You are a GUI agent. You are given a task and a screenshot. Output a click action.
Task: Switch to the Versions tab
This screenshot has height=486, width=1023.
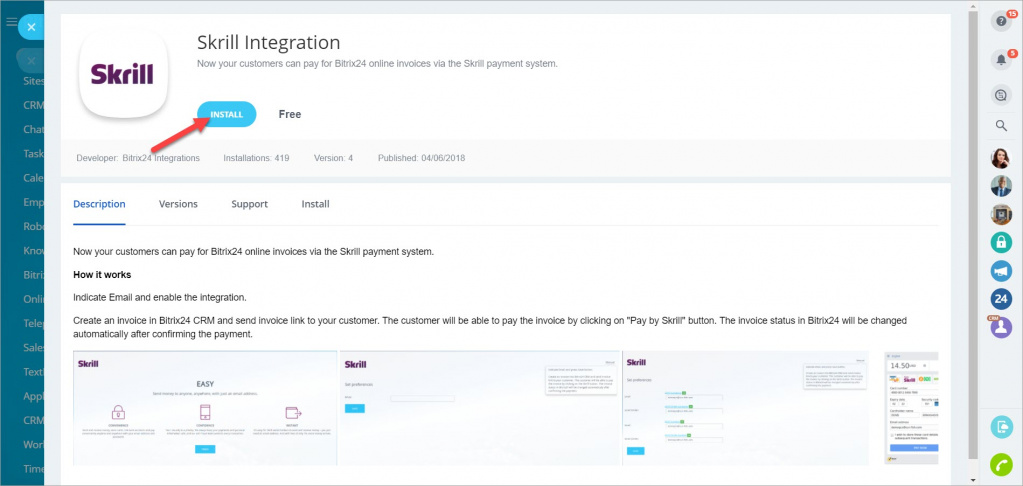(178, 204)
